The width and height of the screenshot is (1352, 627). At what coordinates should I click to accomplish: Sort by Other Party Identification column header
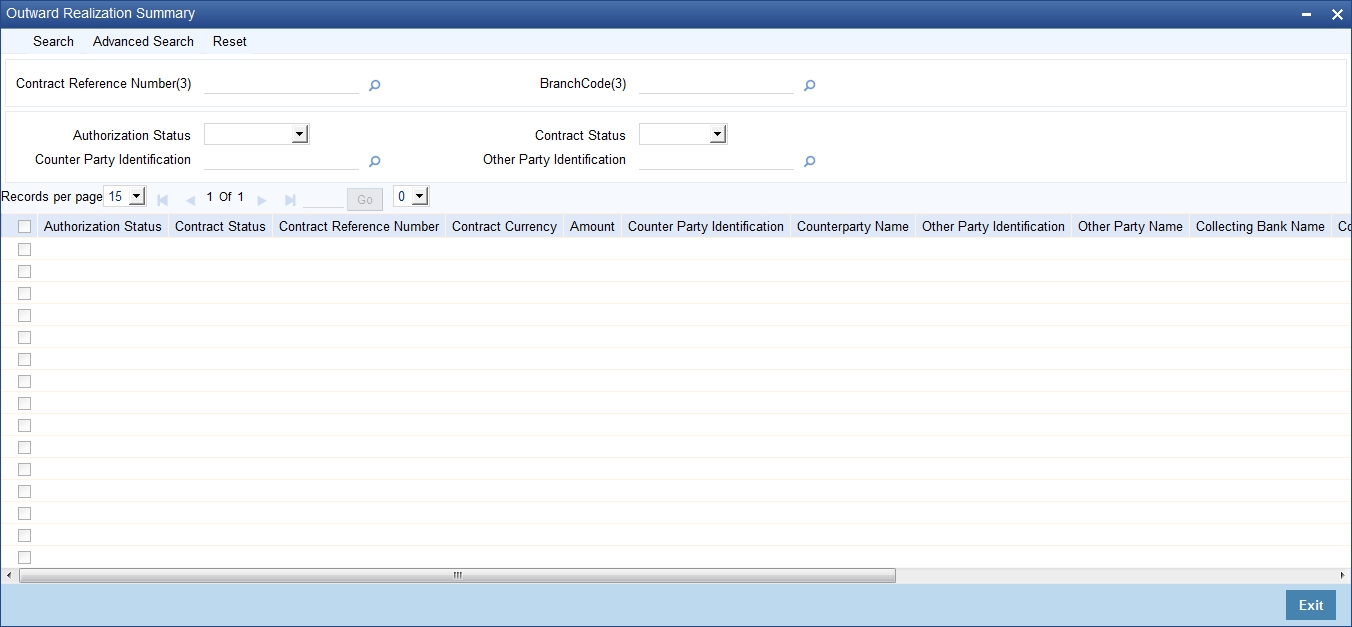point(993,227)
